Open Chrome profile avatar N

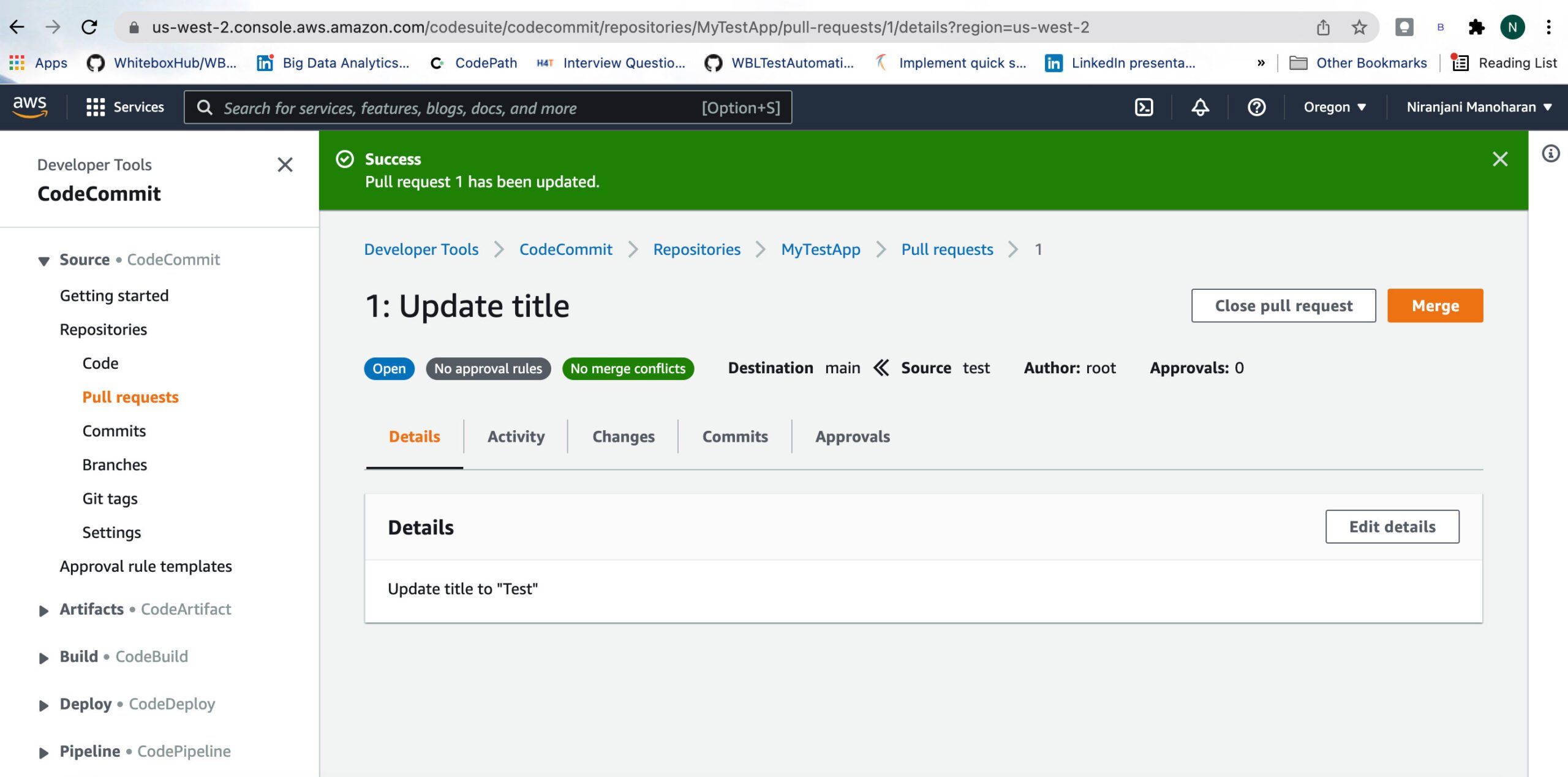(x=1512, y=27)
